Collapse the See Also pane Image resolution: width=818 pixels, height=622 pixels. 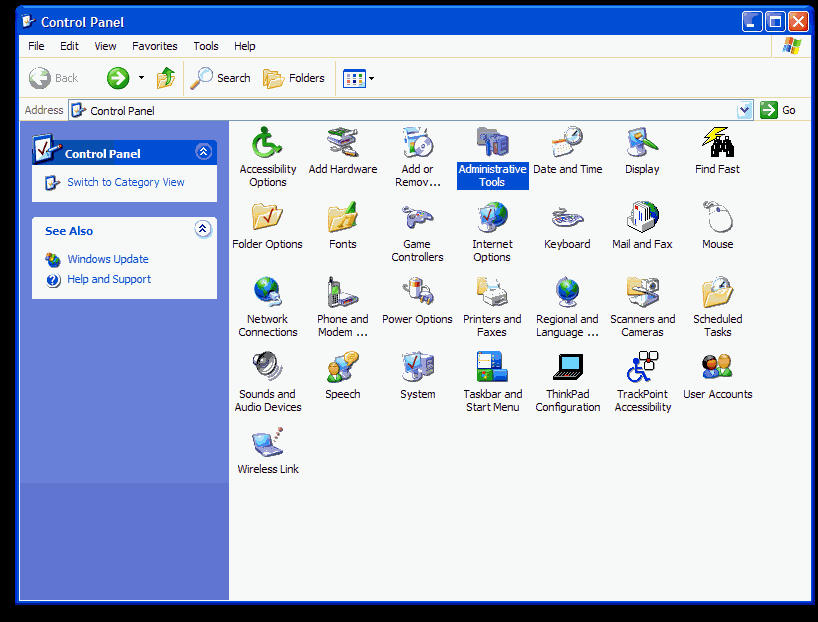click(202, 229)
